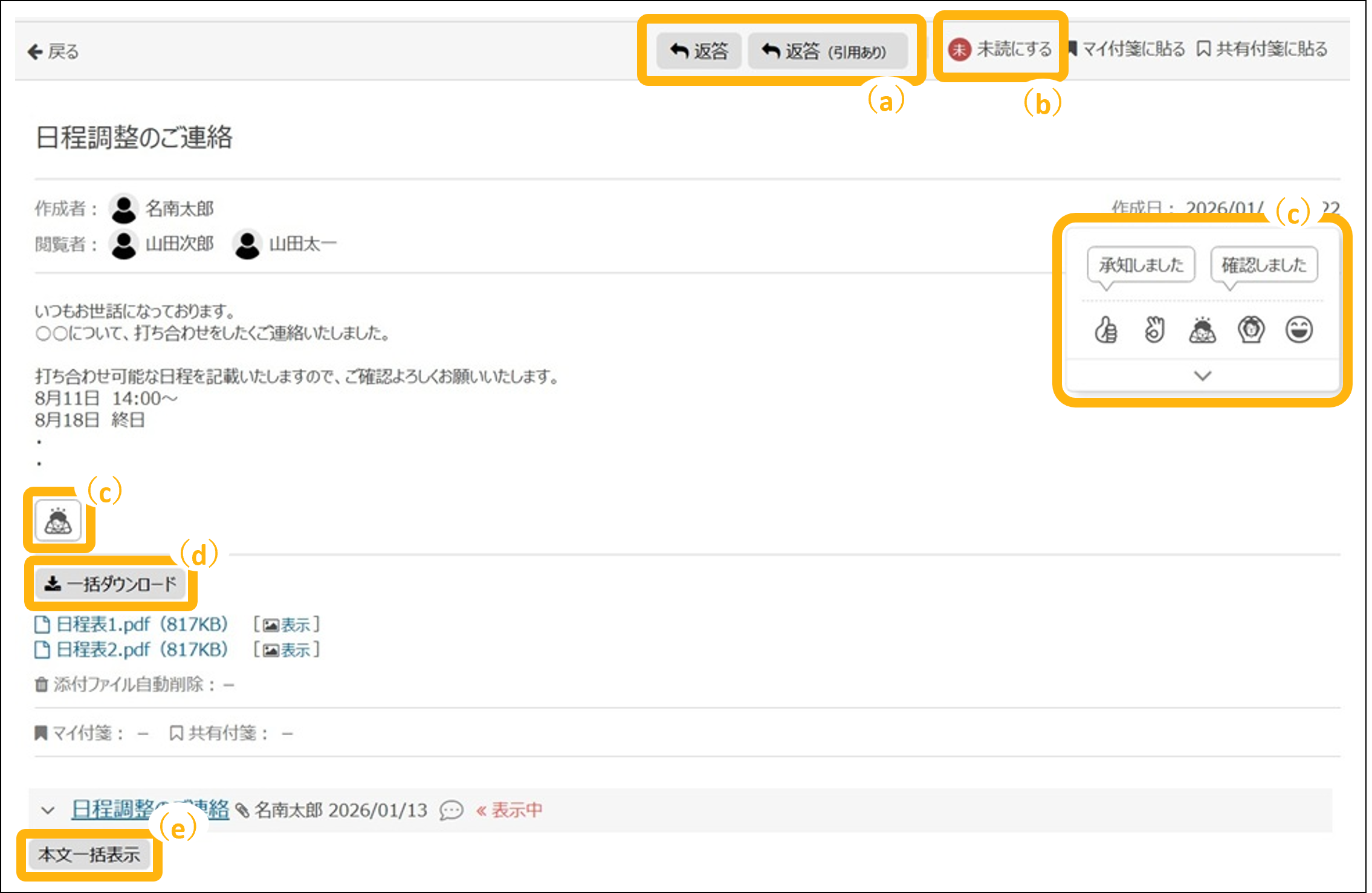This screenshot has width=1372, height=893.
Task: Show preview of 日程表1.pdf
Action: [286, 625]
